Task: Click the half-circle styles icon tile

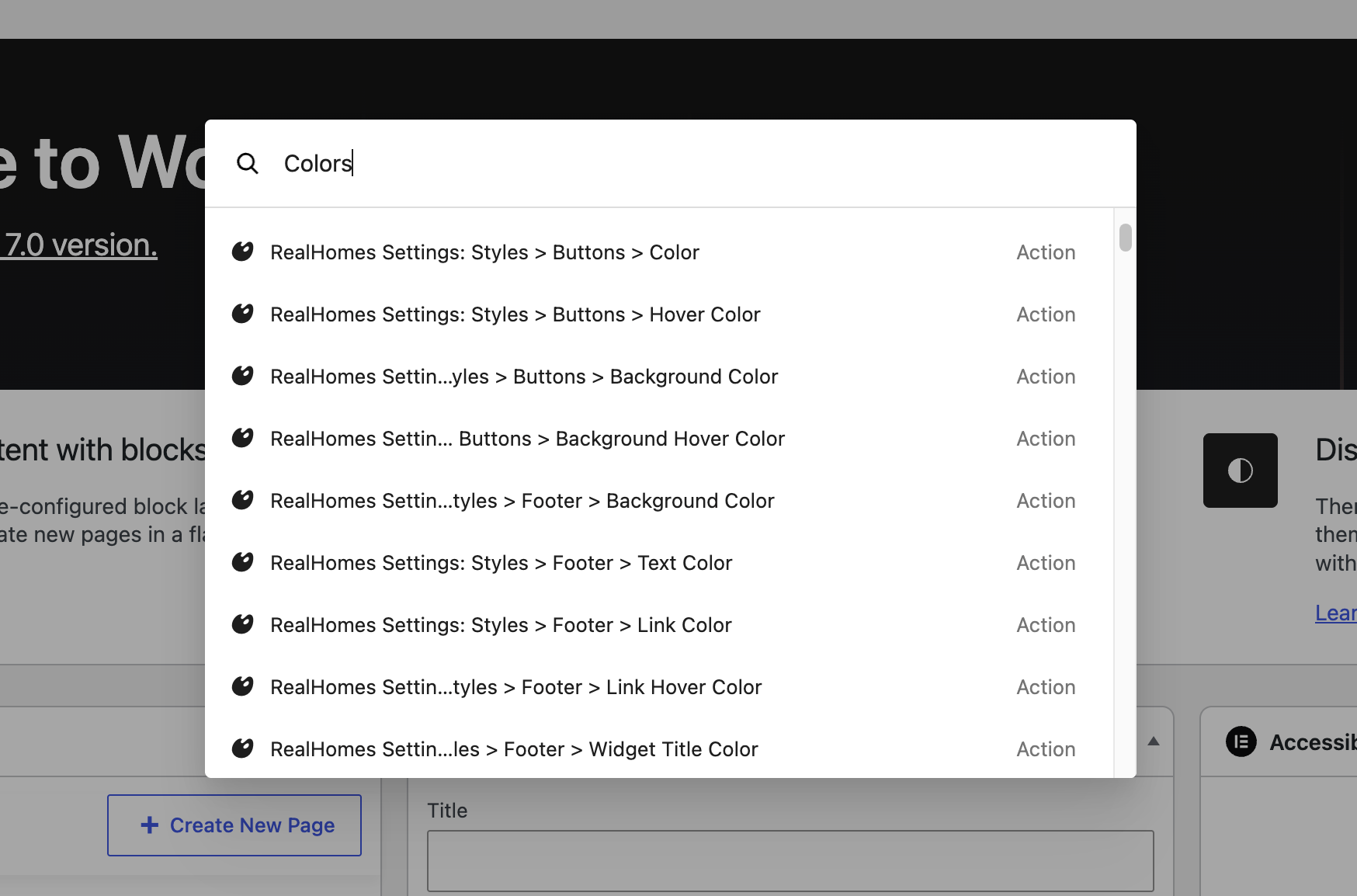Action: pos(1241,471)
